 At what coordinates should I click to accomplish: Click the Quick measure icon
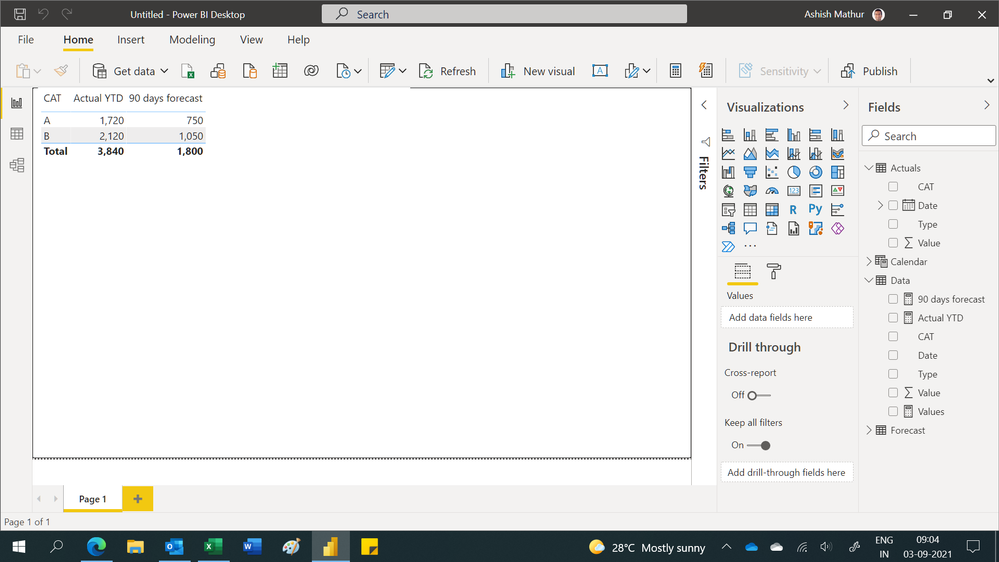click(x=706, y=71)
